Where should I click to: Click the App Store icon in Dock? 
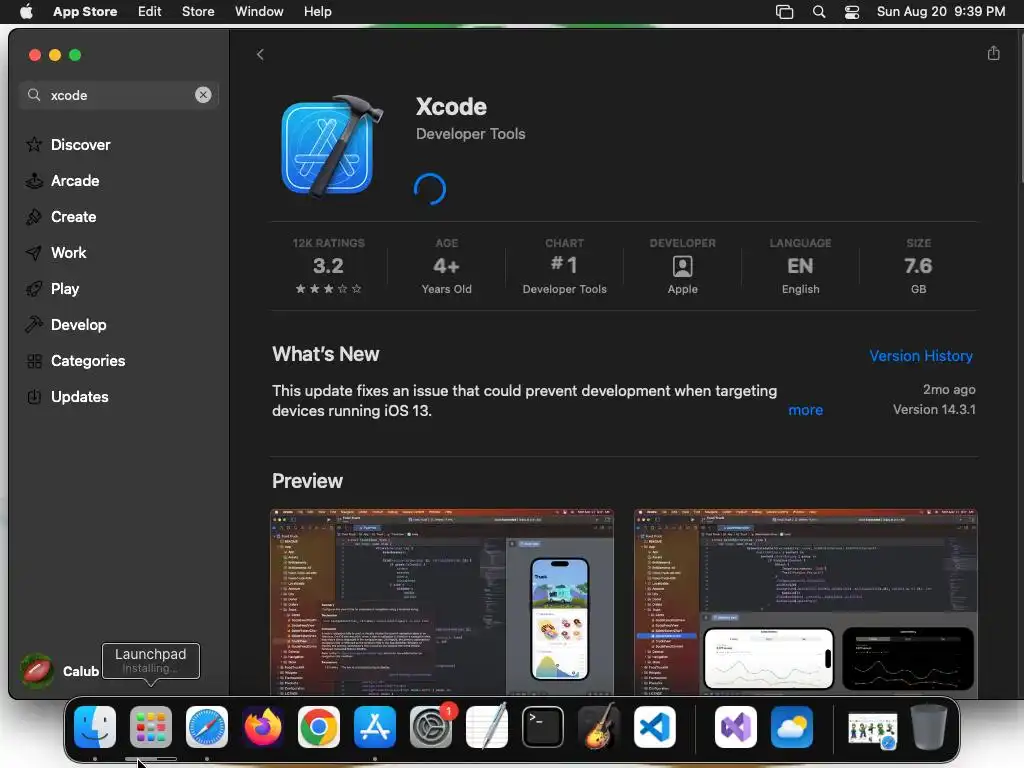(x=375, y=727)
